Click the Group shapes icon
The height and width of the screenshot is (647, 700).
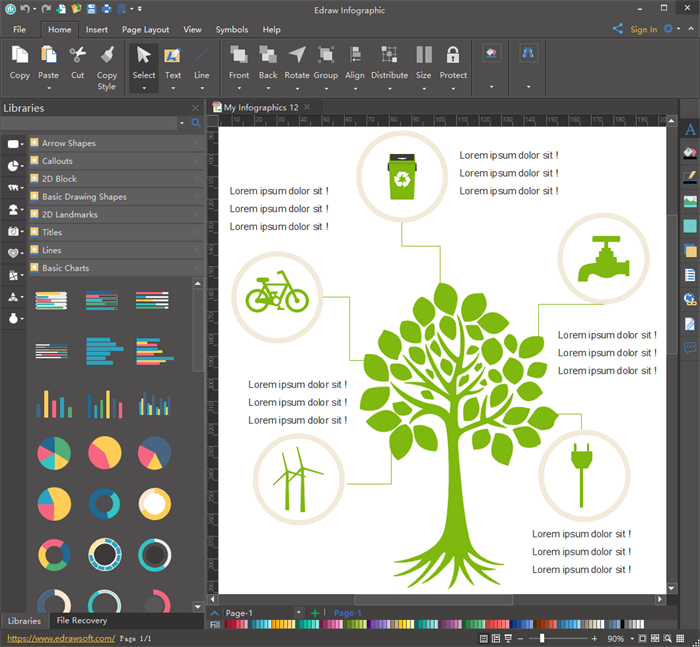click(326, 55)
